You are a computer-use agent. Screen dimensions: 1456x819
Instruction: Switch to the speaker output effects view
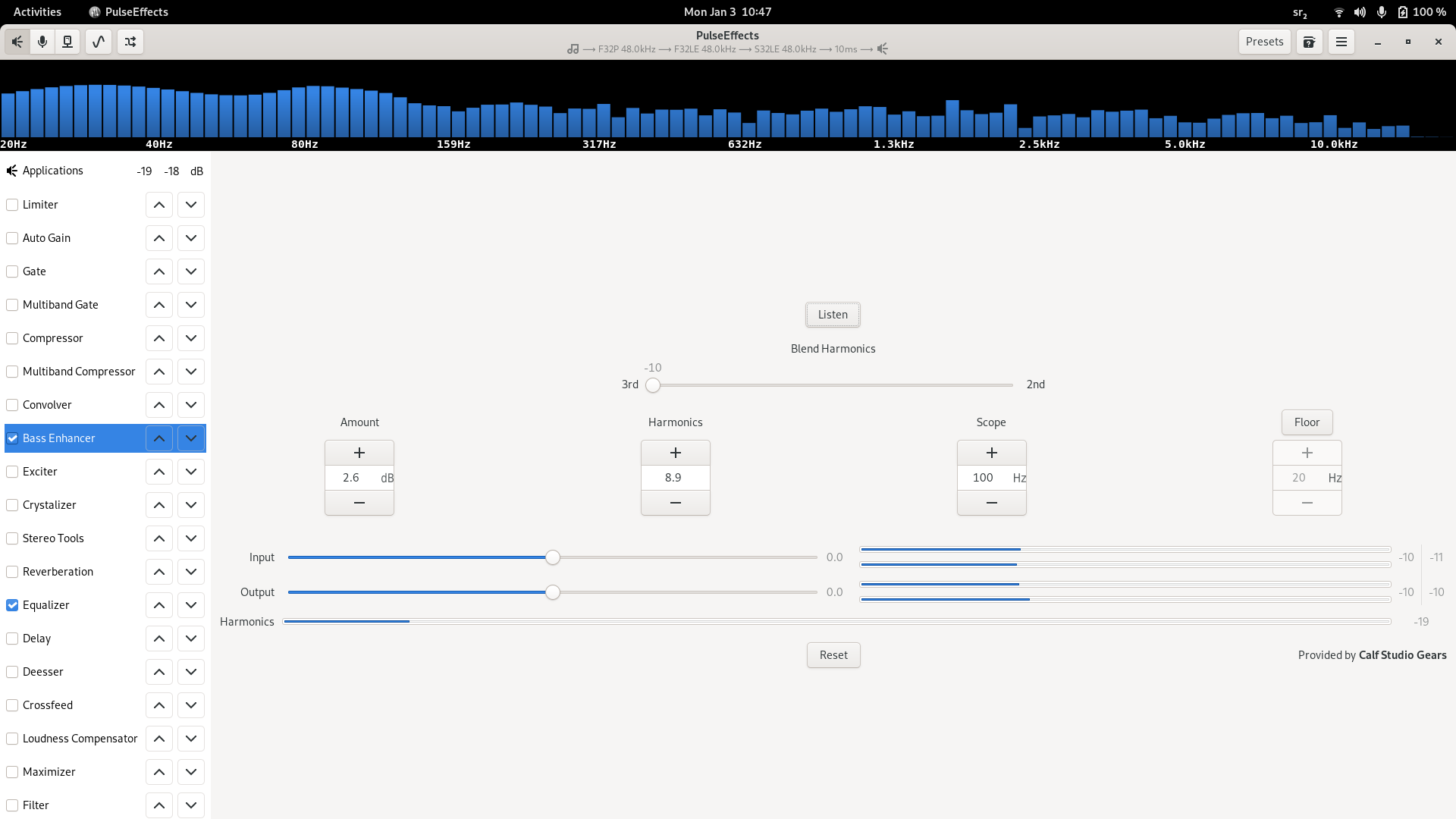click(x=17, y=42)
